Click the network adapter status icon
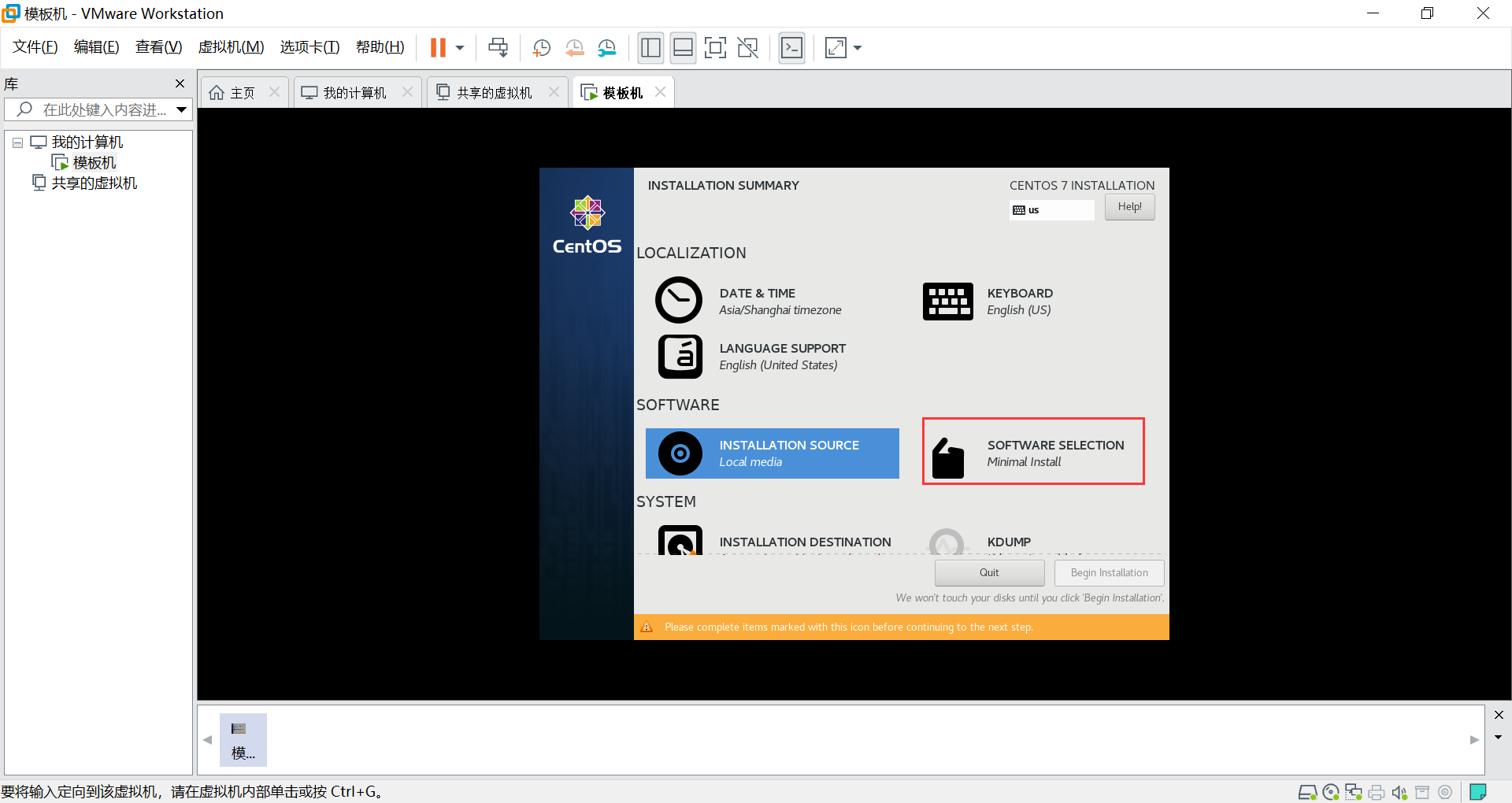Viewport: 1512px width, 803px height. pyautogui.click(x=1354, y=792)
